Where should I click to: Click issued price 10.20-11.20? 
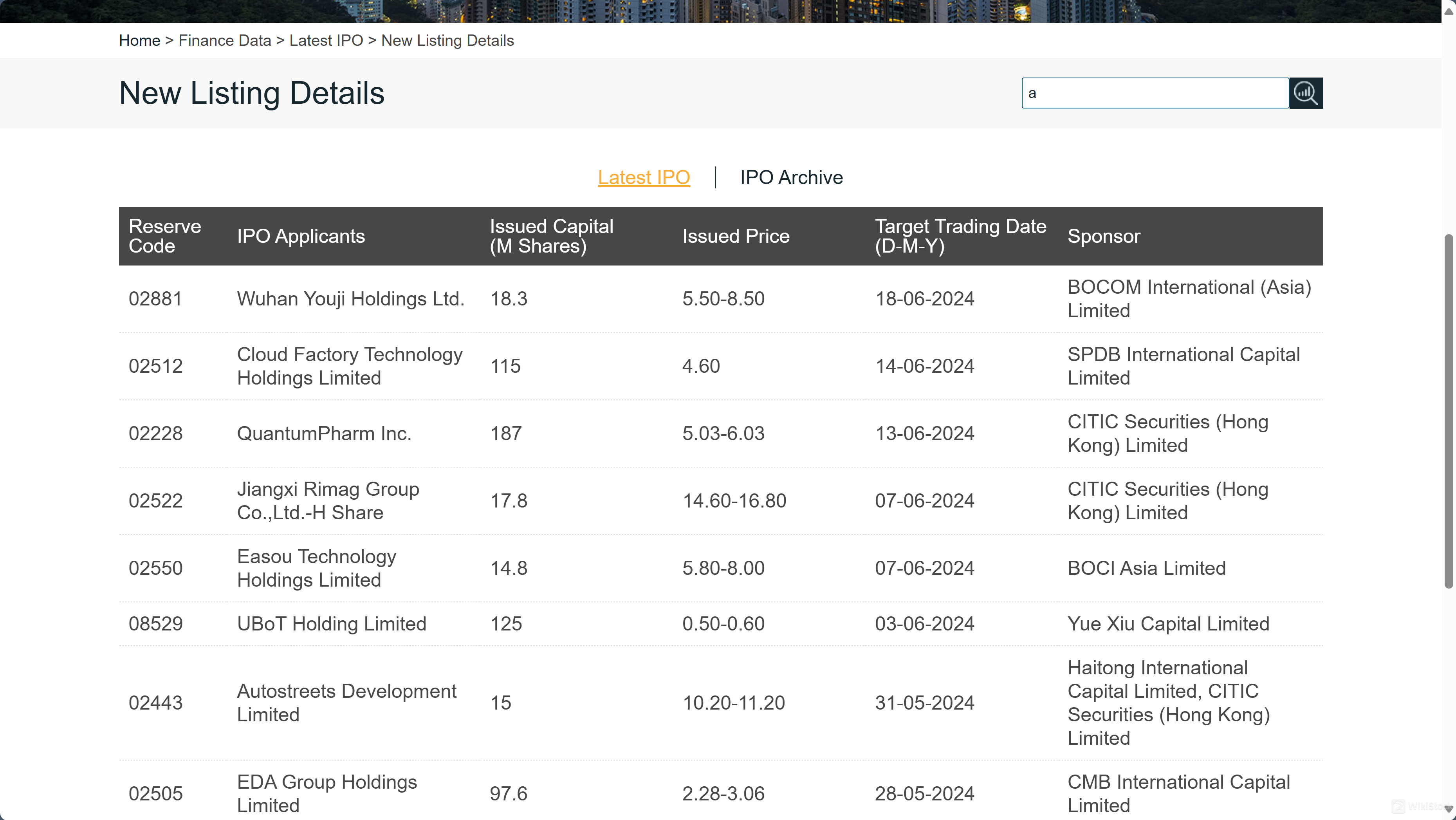[x=734, y=703]
